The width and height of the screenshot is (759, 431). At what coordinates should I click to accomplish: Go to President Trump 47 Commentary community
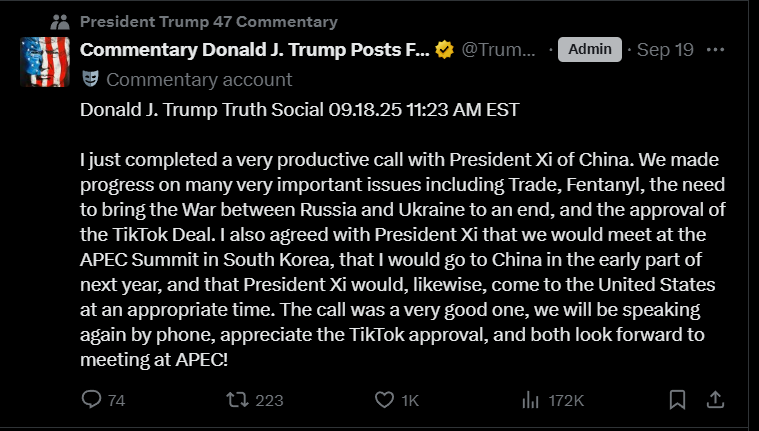(x=208, y=21)
